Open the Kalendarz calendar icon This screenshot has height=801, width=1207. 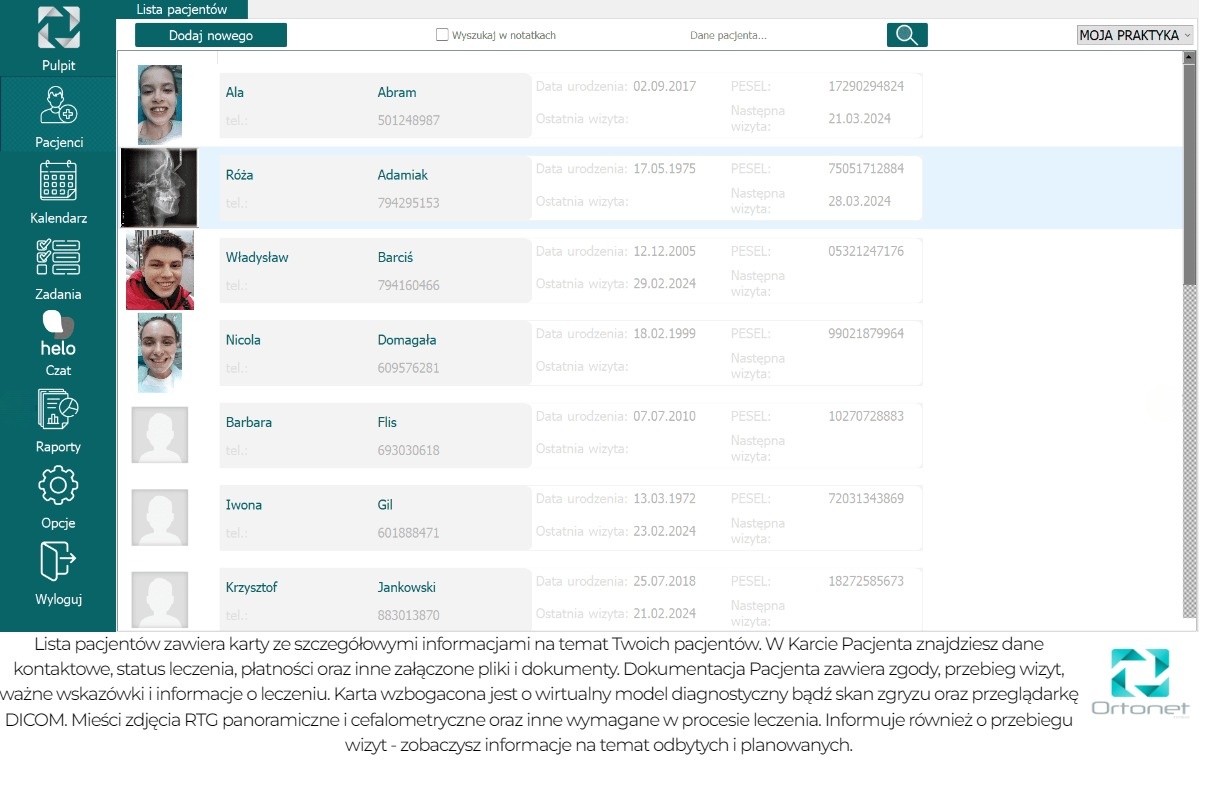58,181
